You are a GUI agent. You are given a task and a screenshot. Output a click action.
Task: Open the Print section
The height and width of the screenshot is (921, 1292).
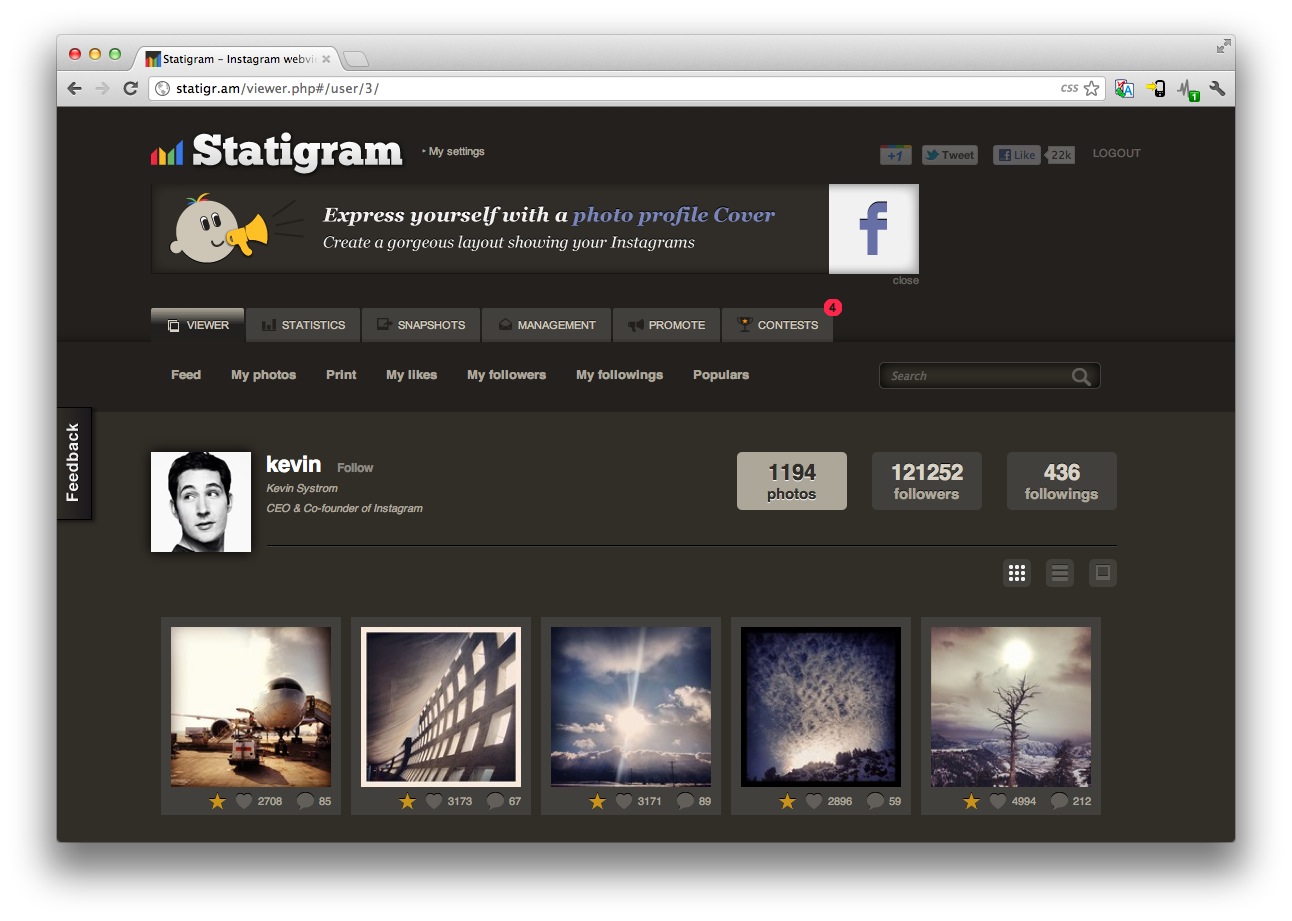[341, 375]
